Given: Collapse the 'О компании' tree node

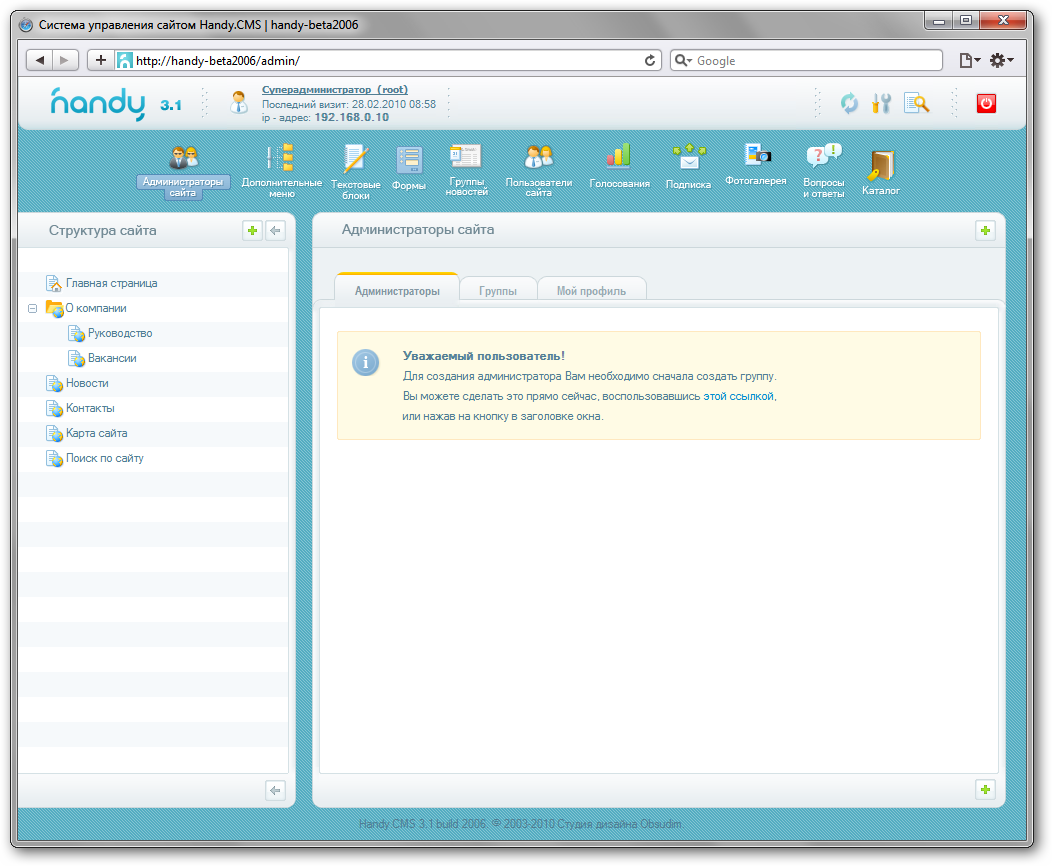Looking at the screenshot, I should pos(33,309).
